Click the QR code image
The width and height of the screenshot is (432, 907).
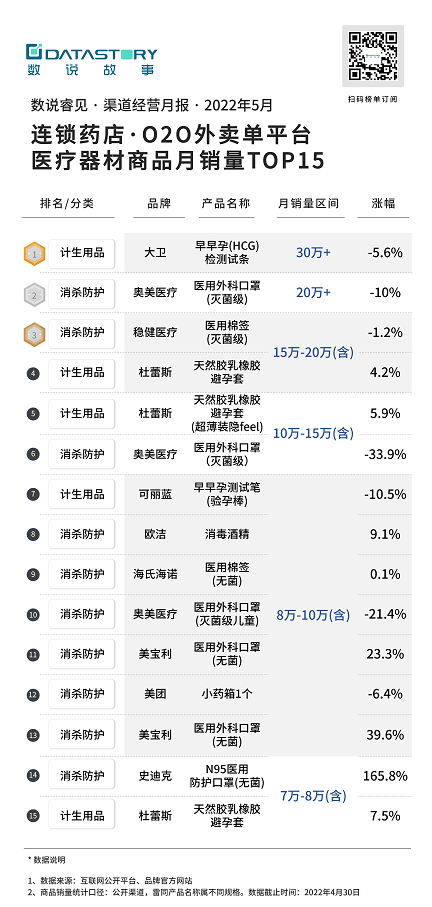[373, 56]
